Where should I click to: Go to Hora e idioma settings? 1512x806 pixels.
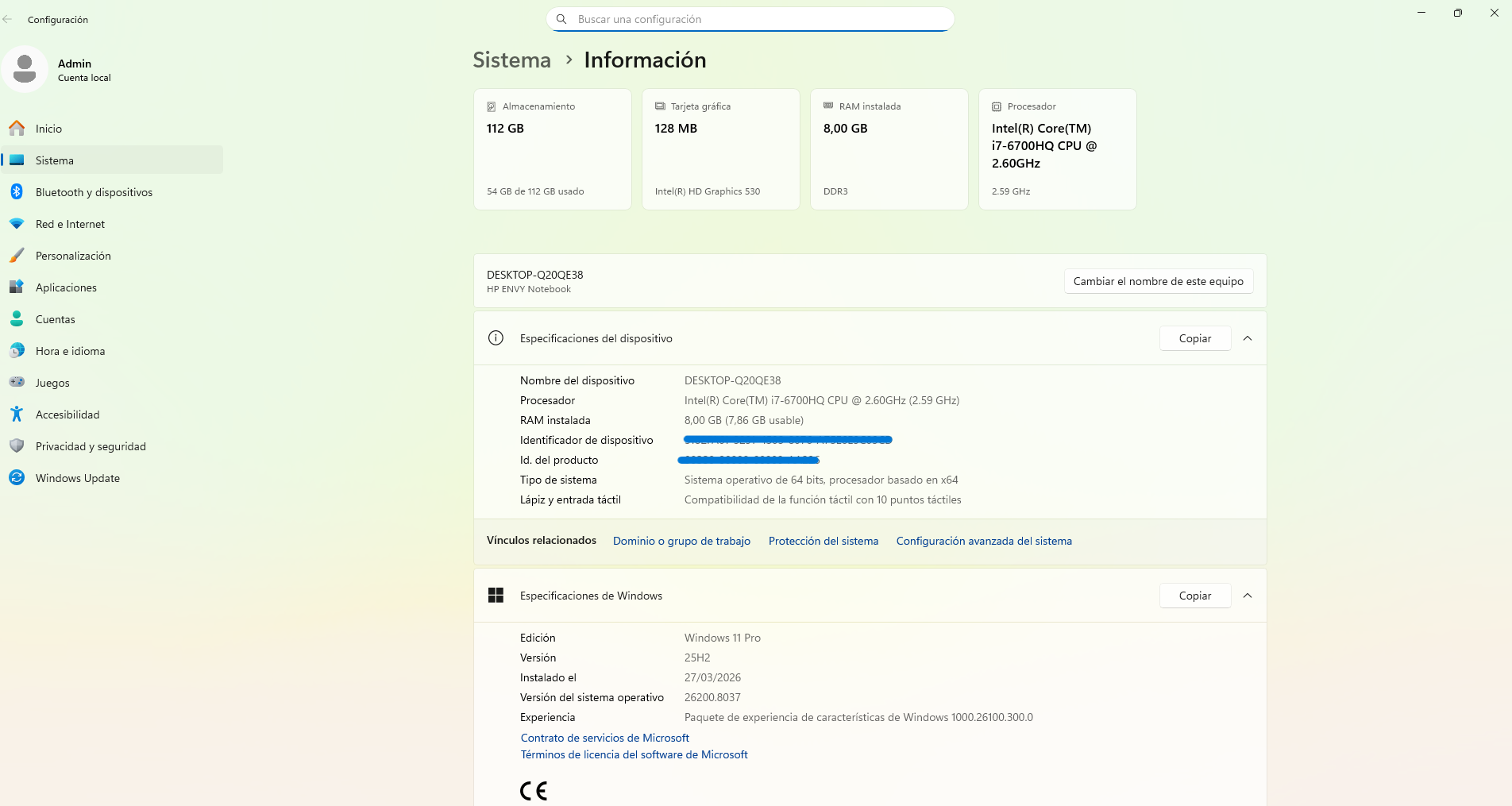pyautogui.click(x=70, y=351)
